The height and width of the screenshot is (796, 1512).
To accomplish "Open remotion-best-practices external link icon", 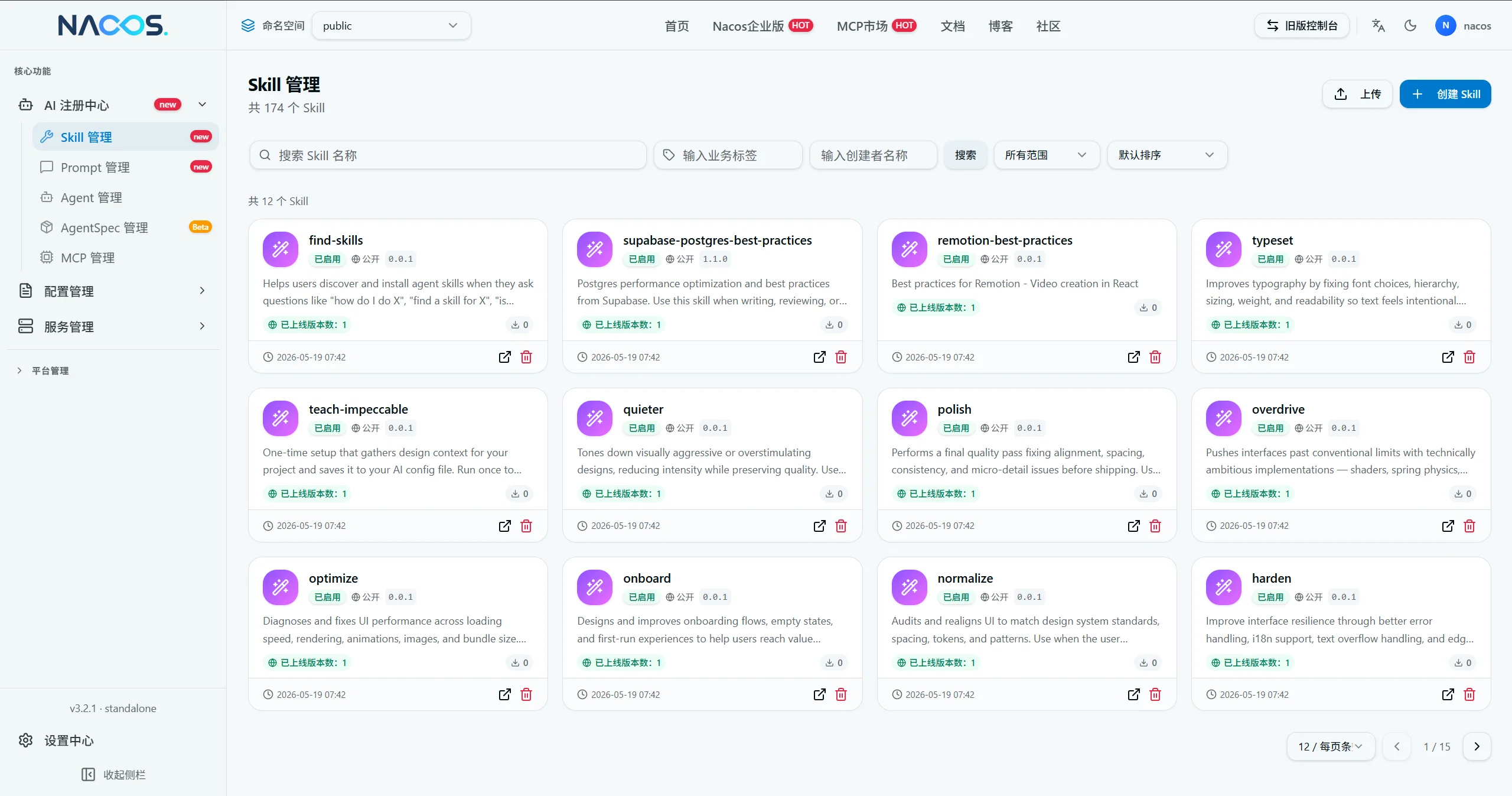I will click(1133, 357).
